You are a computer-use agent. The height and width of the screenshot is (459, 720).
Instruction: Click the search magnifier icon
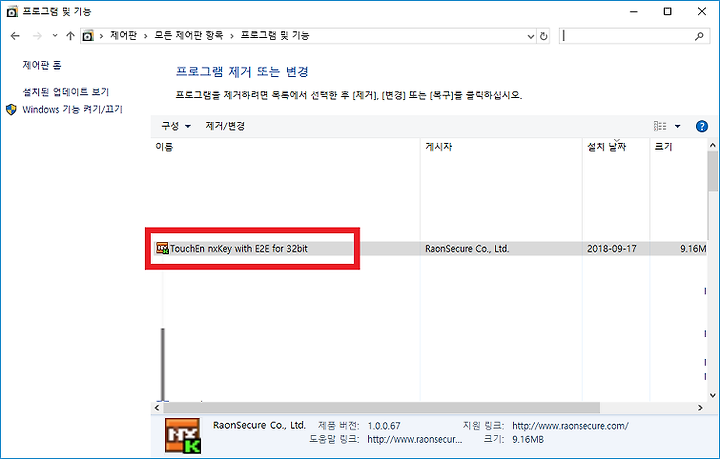pos(699,36)
